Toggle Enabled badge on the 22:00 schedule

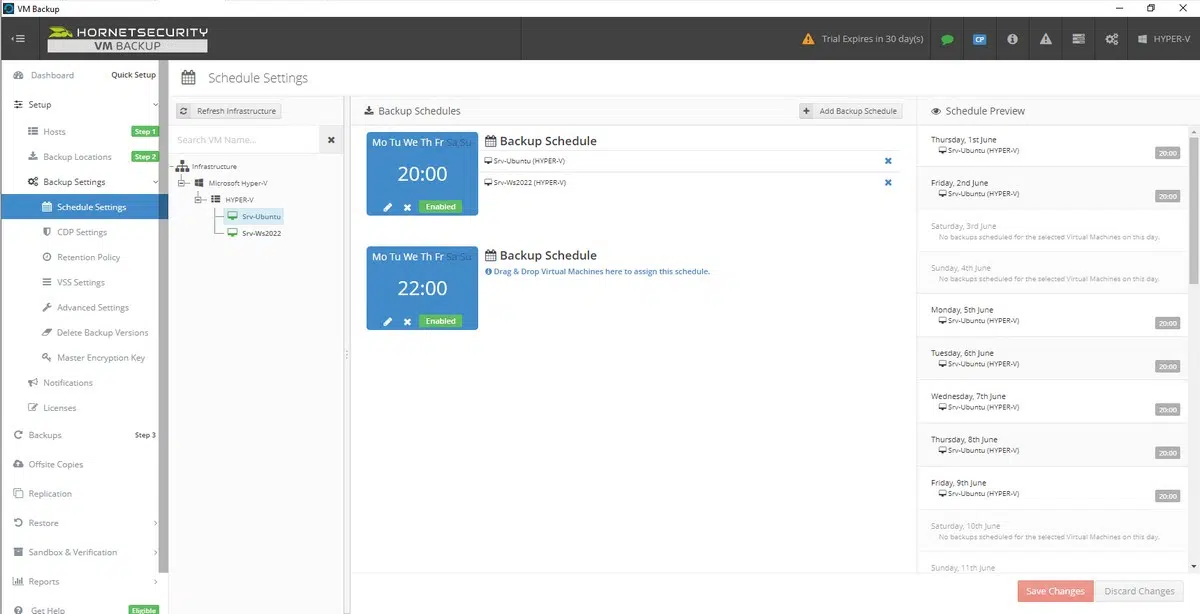[440, 321]
